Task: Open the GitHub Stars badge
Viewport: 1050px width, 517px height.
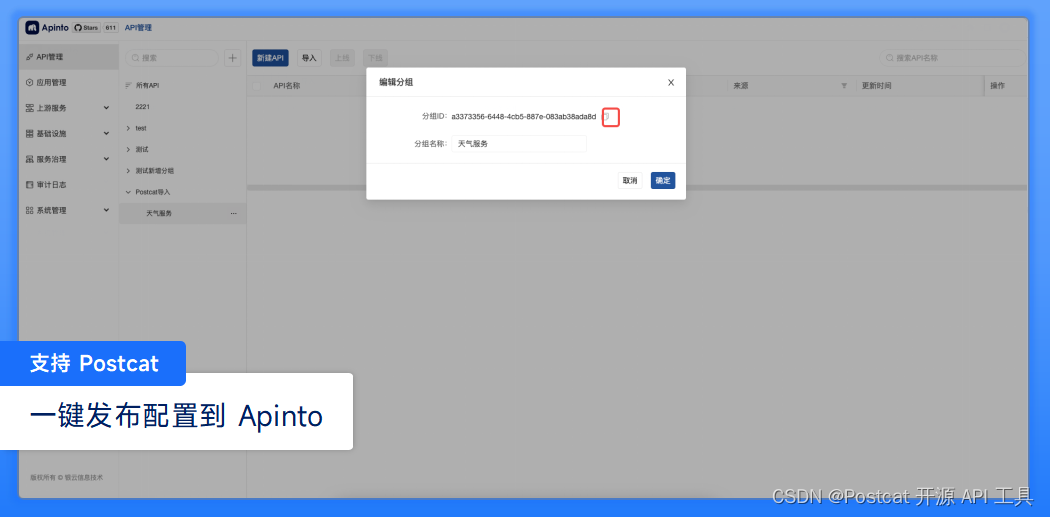Action: [x=86, y=28]
